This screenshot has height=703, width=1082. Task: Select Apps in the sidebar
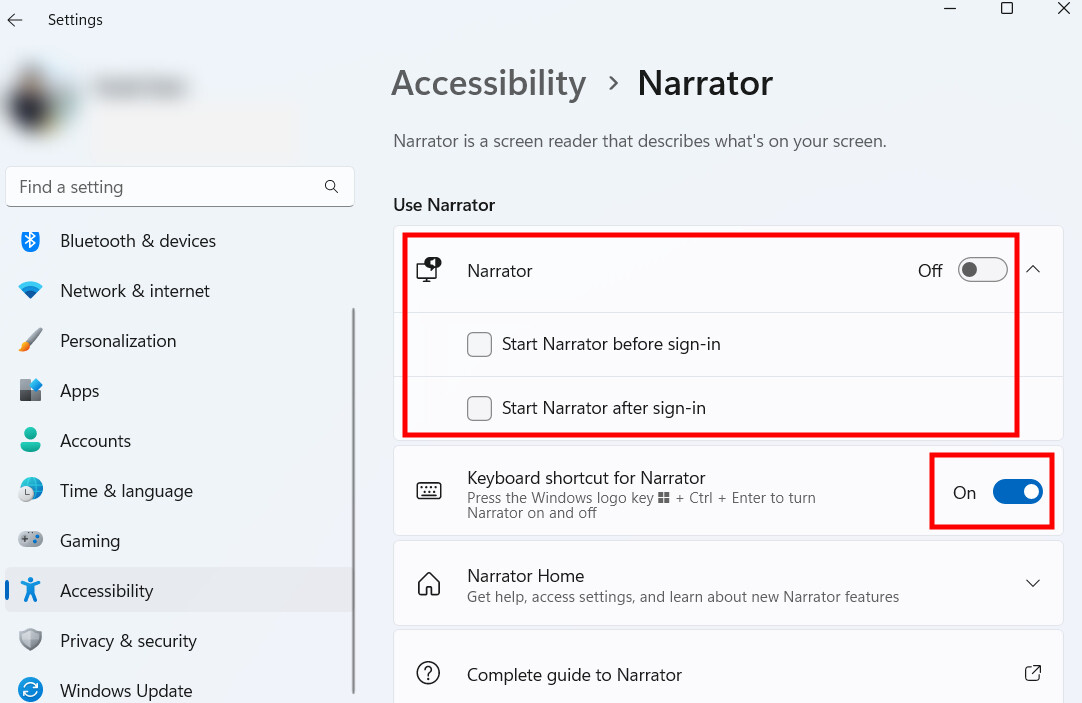[x=179, y=390]
